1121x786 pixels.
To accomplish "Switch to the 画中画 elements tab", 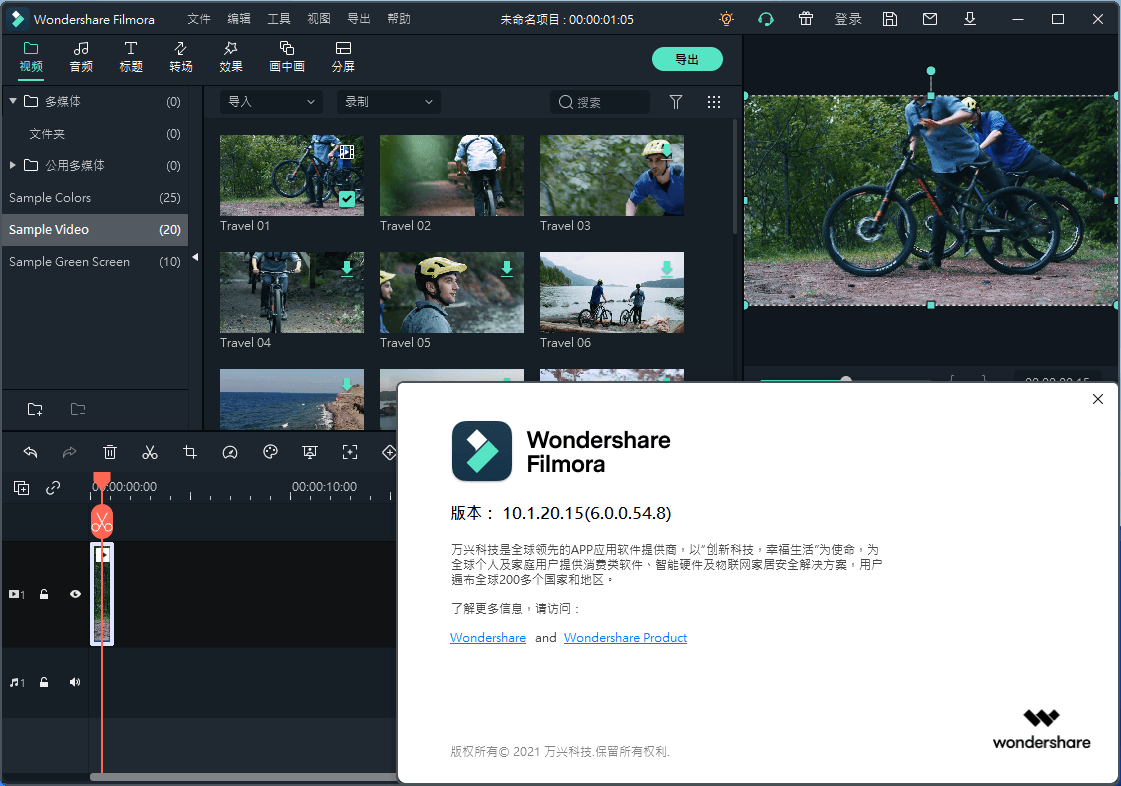I will coord(287,57).
